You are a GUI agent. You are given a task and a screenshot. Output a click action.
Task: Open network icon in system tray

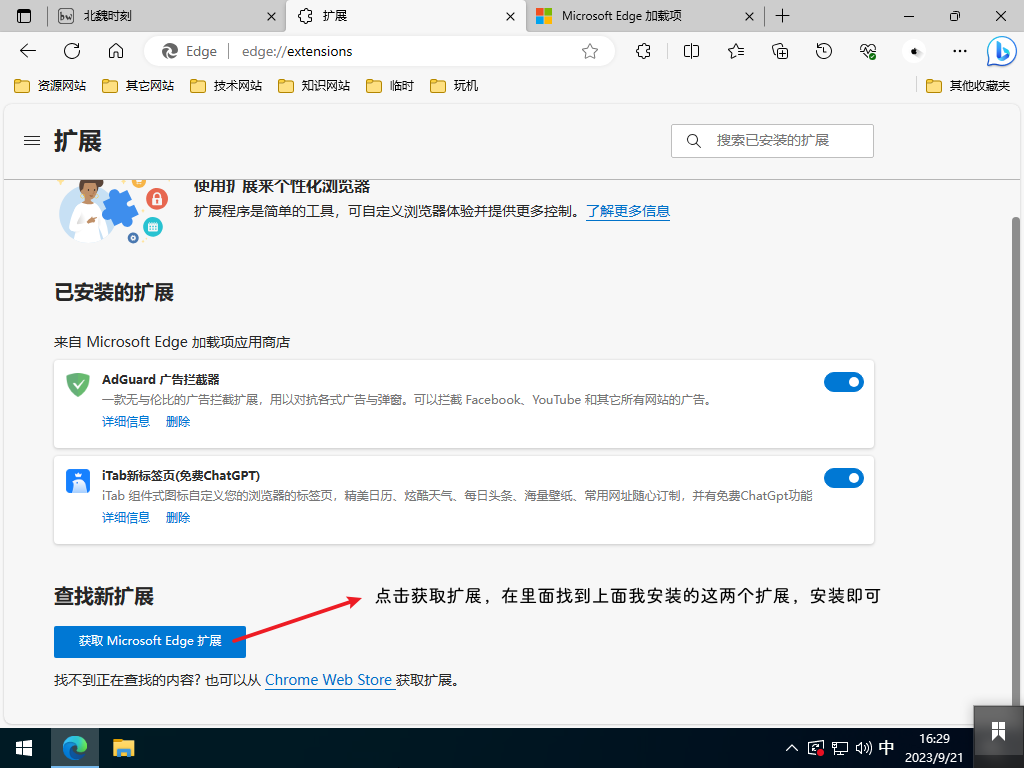pyautogui.click(x=840, y=748)
